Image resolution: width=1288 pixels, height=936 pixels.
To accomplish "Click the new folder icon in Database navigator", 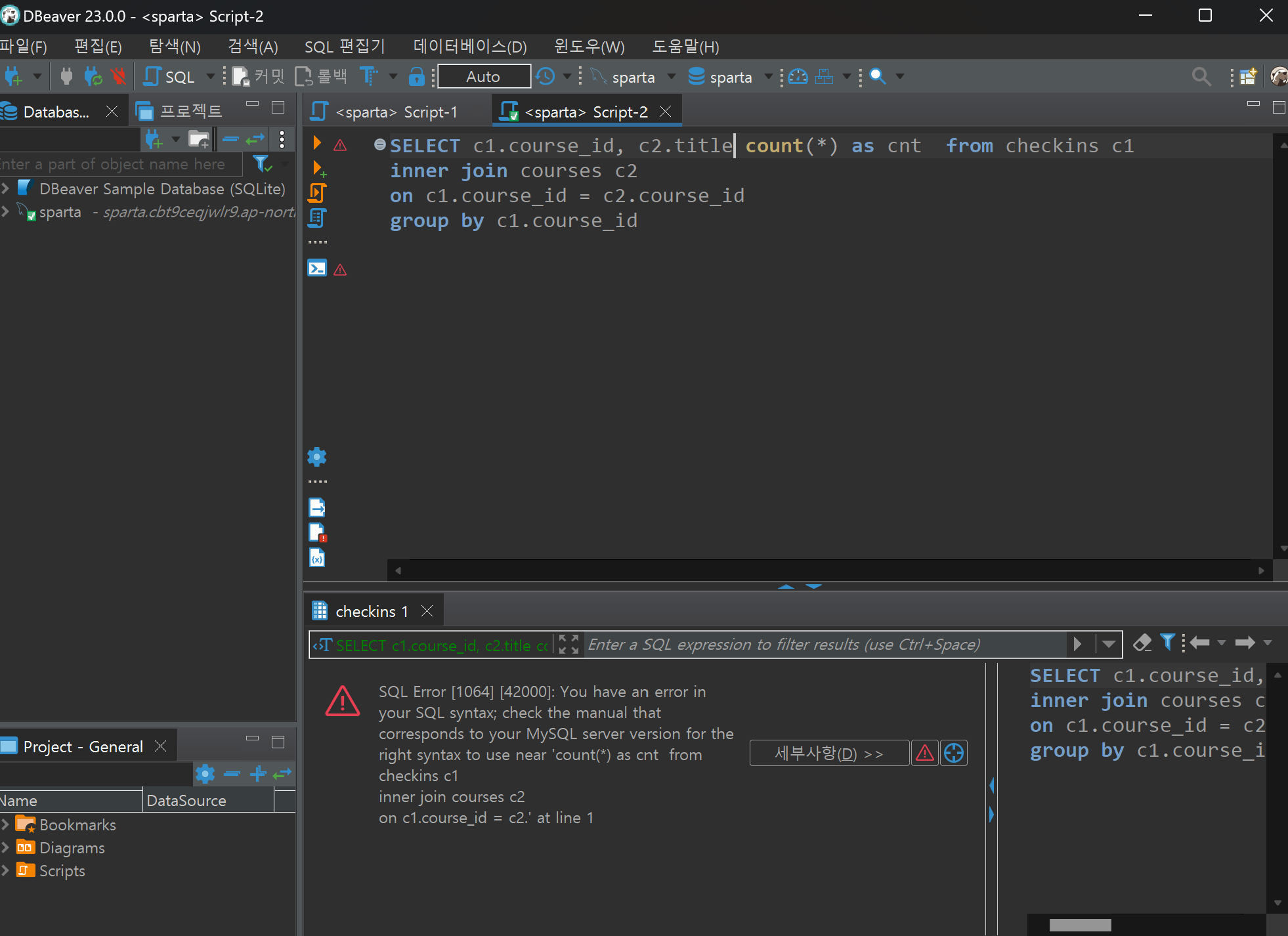I will click(199, 139).
